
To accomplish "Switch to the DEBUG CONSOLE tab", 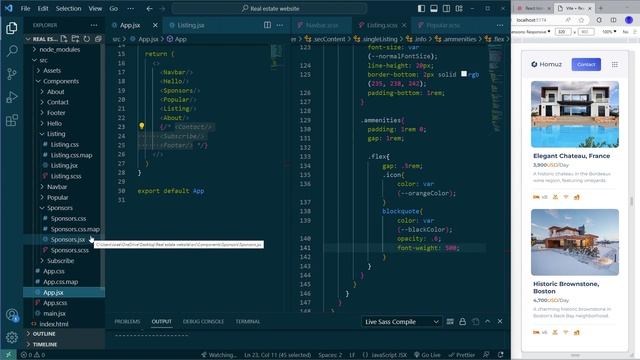I will tap(203, 322).
